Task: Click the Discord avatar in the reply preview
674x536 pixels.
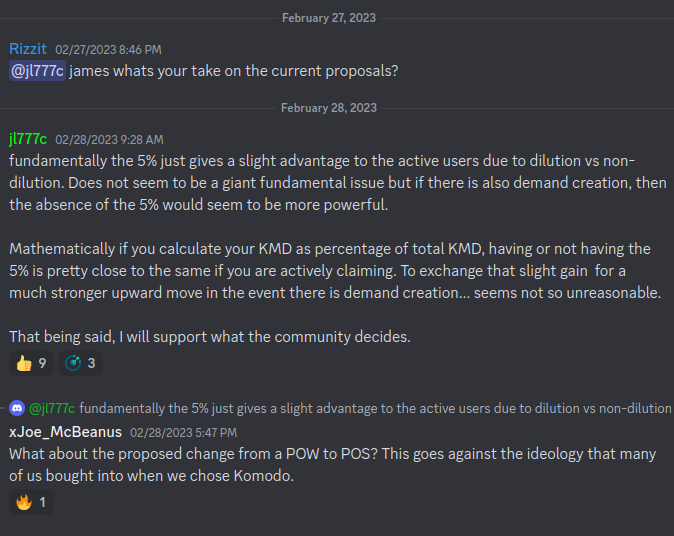Action: click(x=17, y=408)
